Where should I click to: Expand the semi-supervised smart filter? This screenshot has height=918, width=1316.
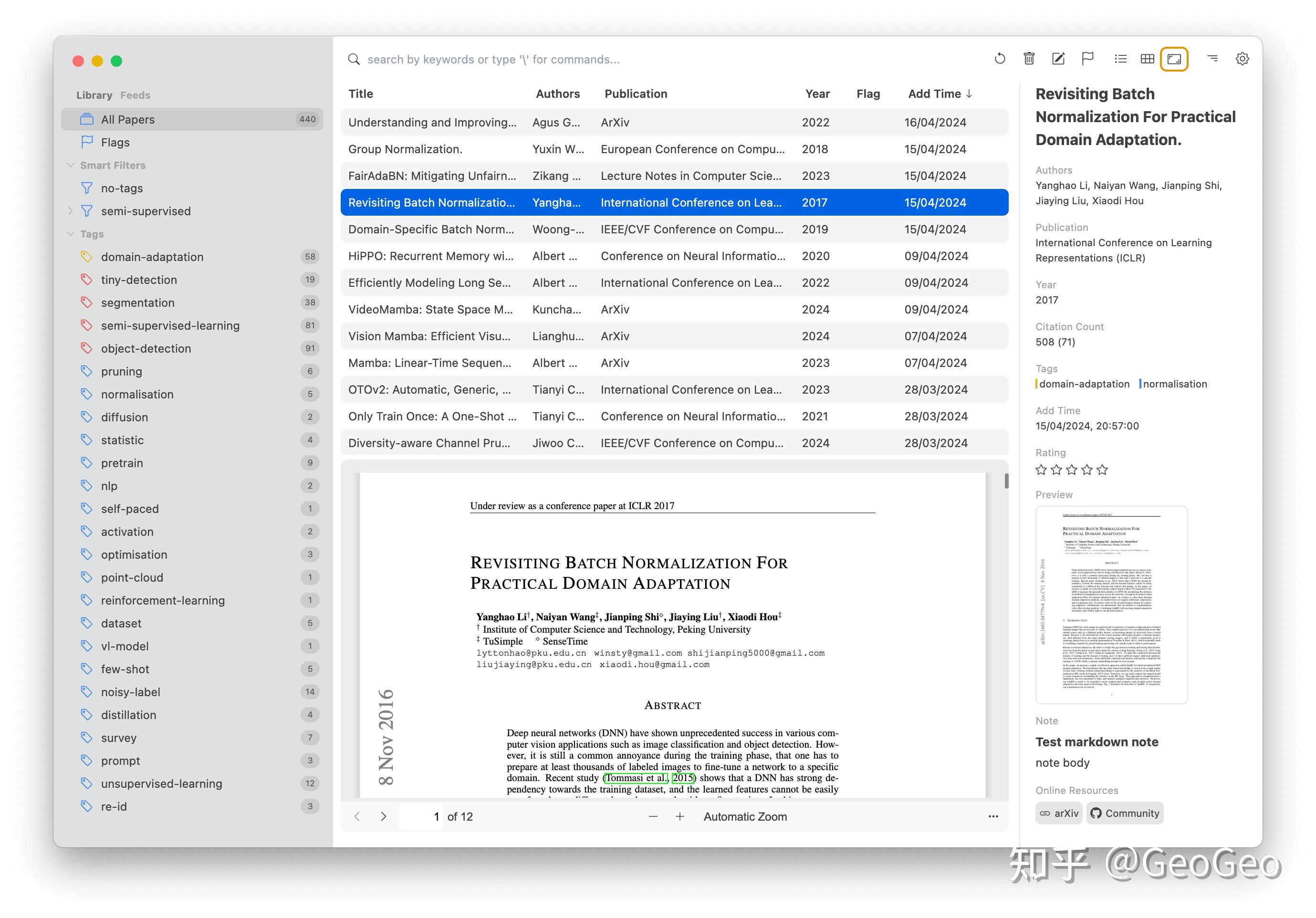71,211
